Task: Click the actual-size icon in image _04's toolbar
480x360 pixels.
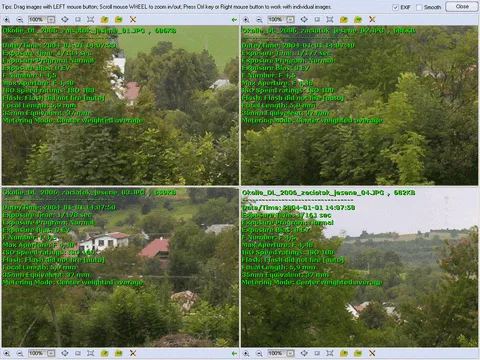Action: (x=317, y=353)
